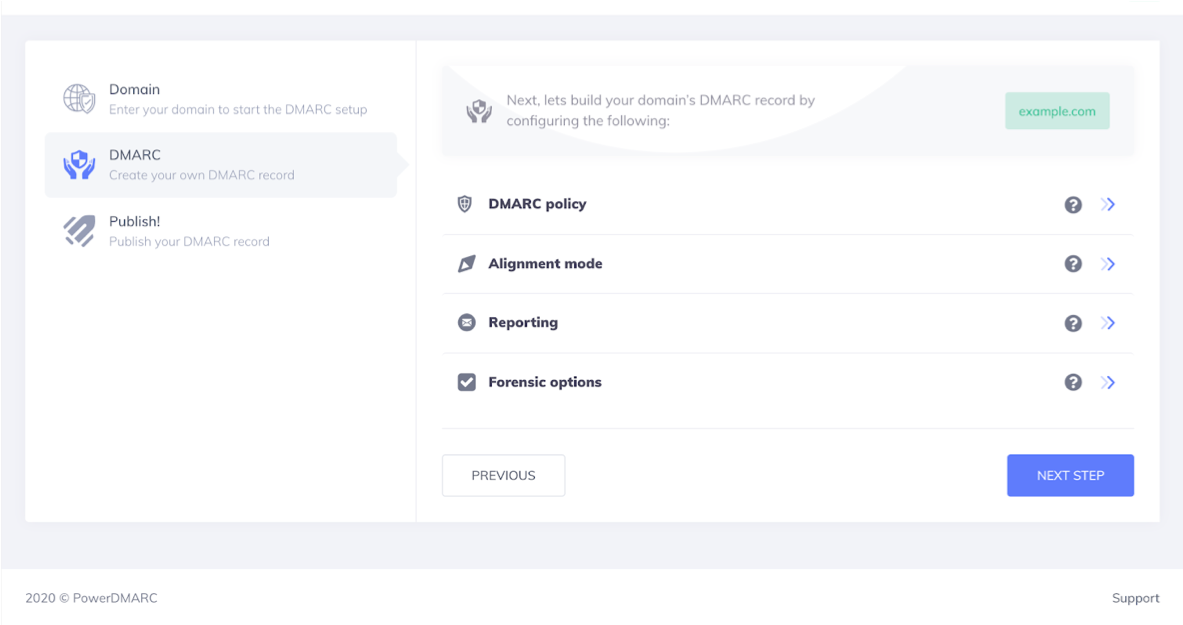Click the shield-in-hands DMARC step icon
The image size is (1183, 625).
point(78,165)
